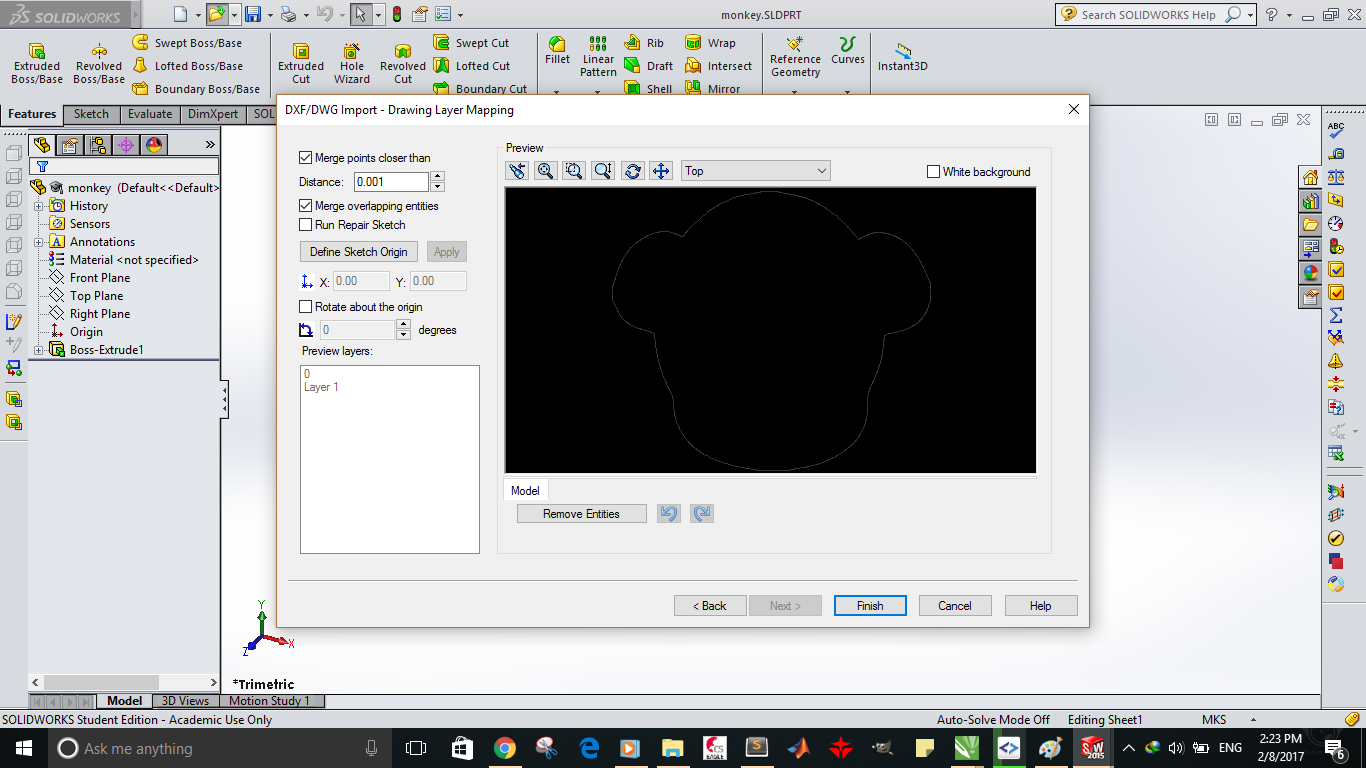This screenshot has height=768, width=1366.
Task: Select the Draft tool
Action: [x=648, y=66]
